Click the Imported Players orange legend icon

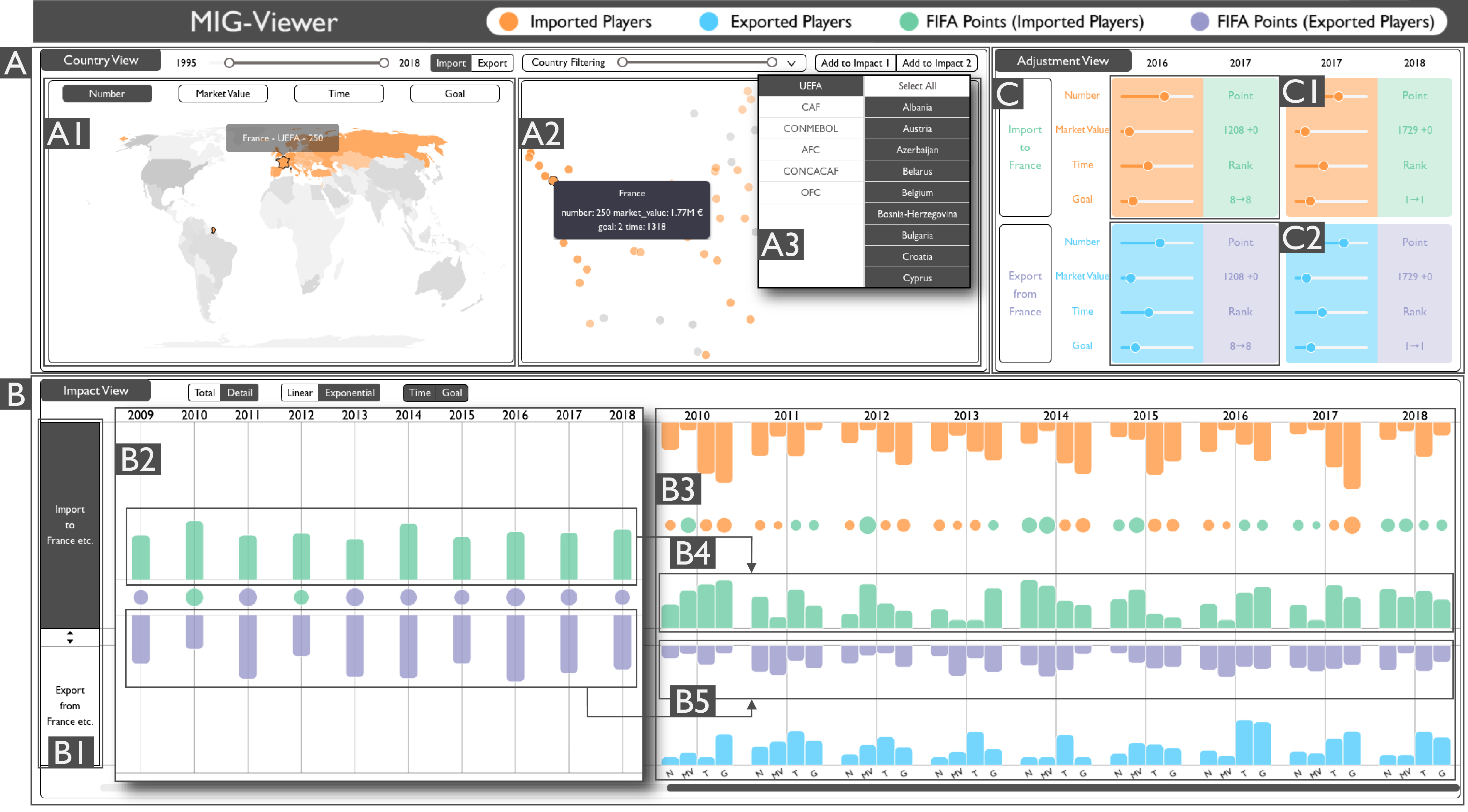[x=510, y=22]
